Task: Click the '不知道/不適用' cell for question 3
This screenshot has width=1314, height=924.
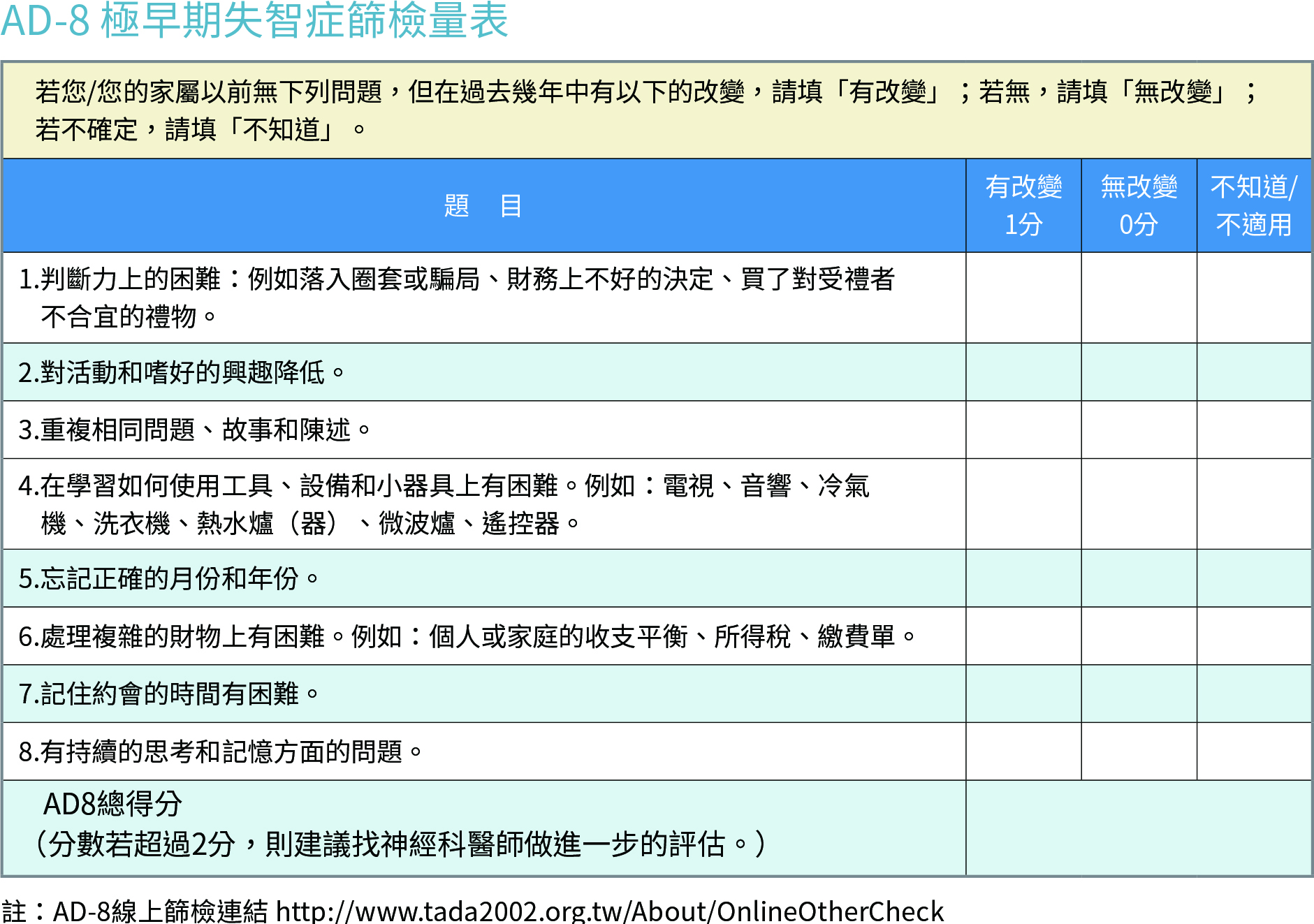Action: [1254, 430]
